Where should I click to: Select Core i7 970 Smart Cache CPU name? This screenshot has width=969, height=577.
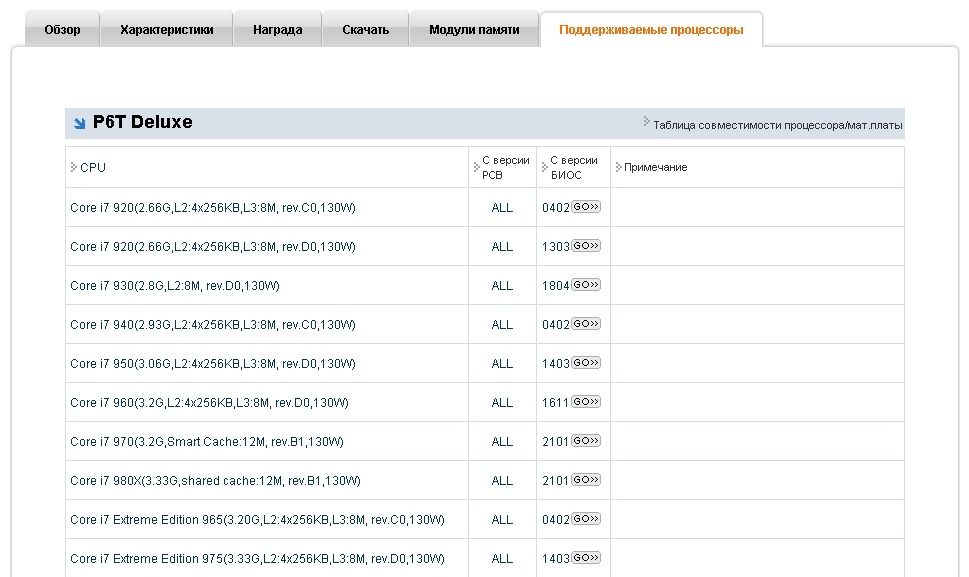[x=207, y=441]
